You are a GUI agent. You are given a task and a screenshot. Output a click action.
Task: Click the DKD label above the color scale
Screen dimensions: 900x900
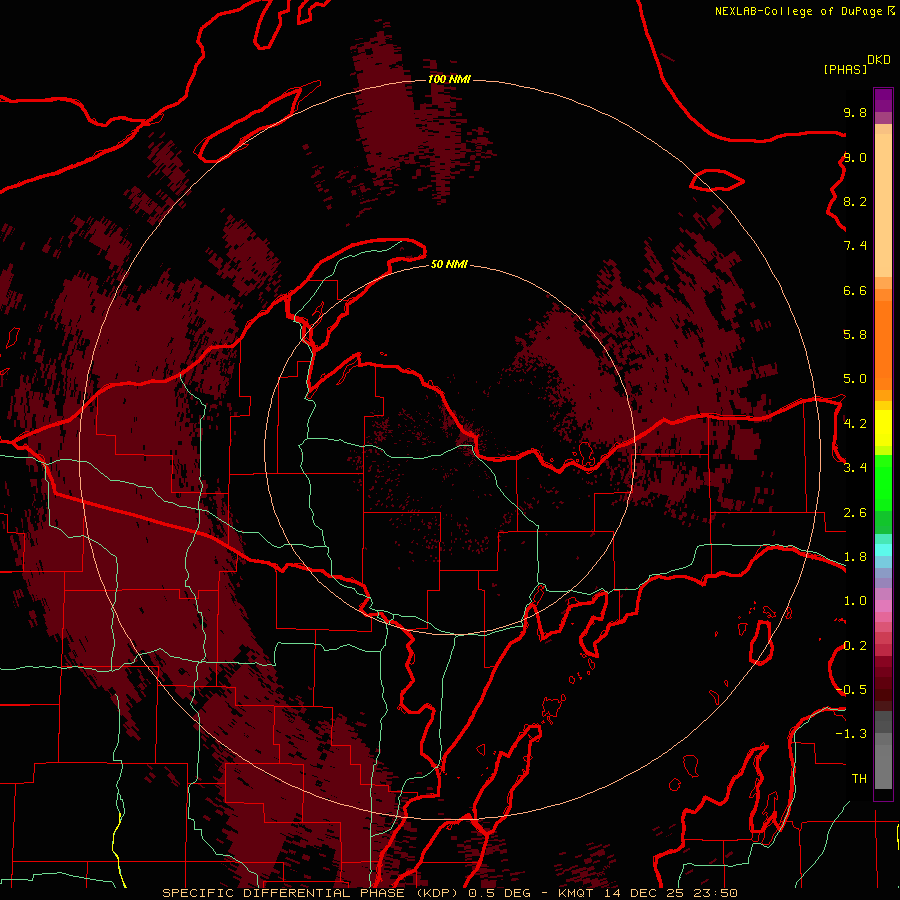pos(879,60)
